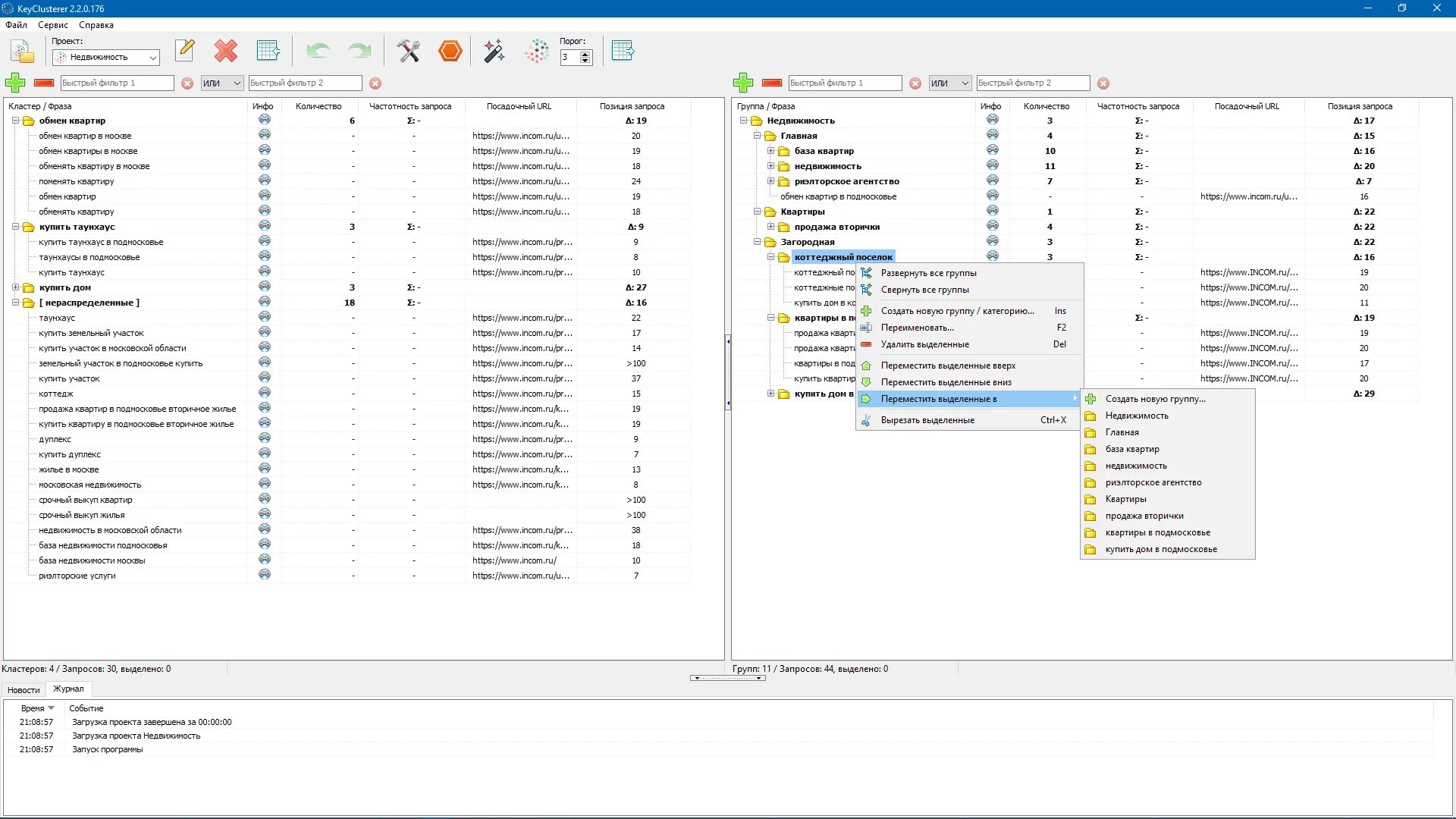Click the orange hexagon stop icon
Screen dimensions: 1456x819
click(x=450, y=51)
